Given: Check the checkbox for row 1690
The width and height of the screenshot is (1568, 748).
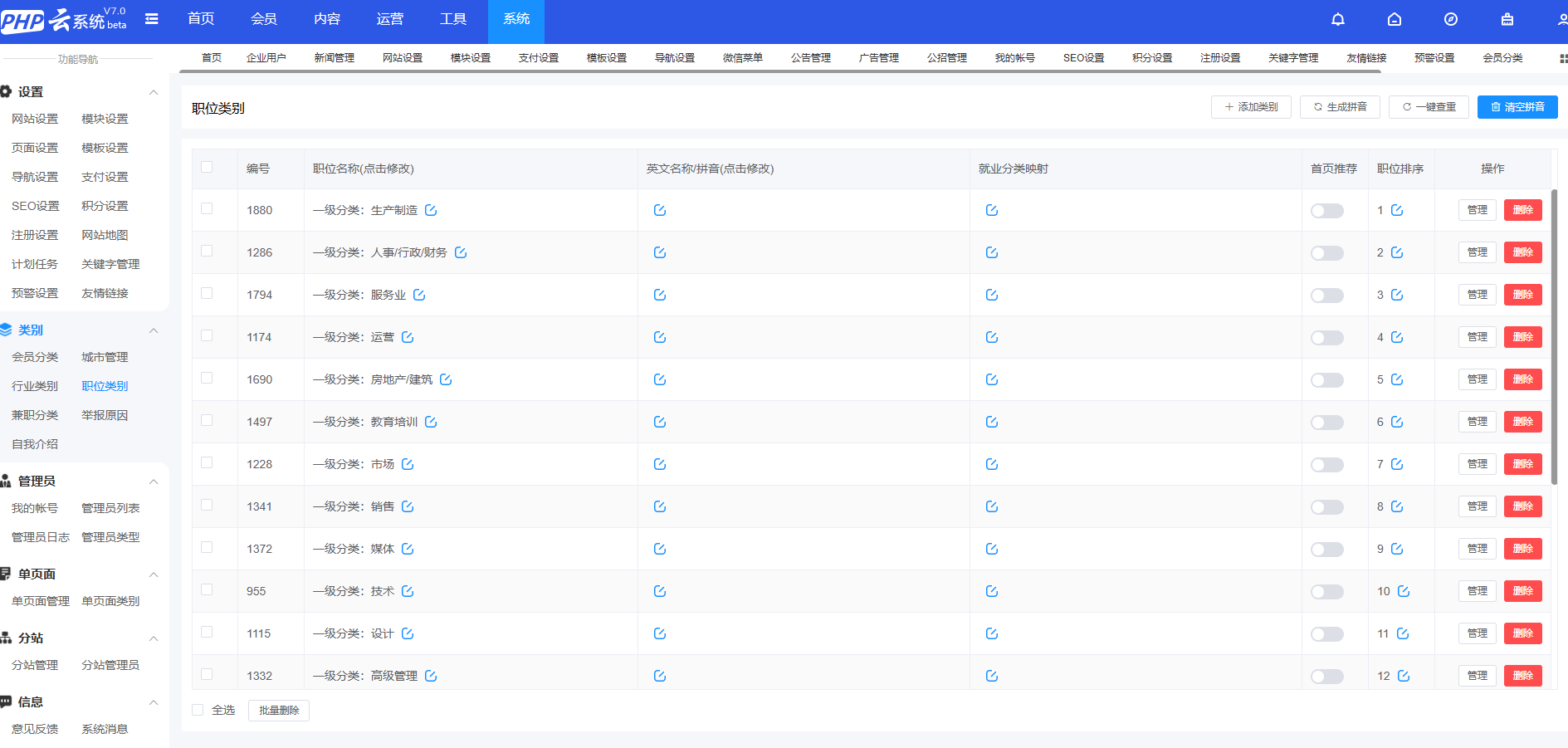Looking at the screenshot, I should 207,379.
